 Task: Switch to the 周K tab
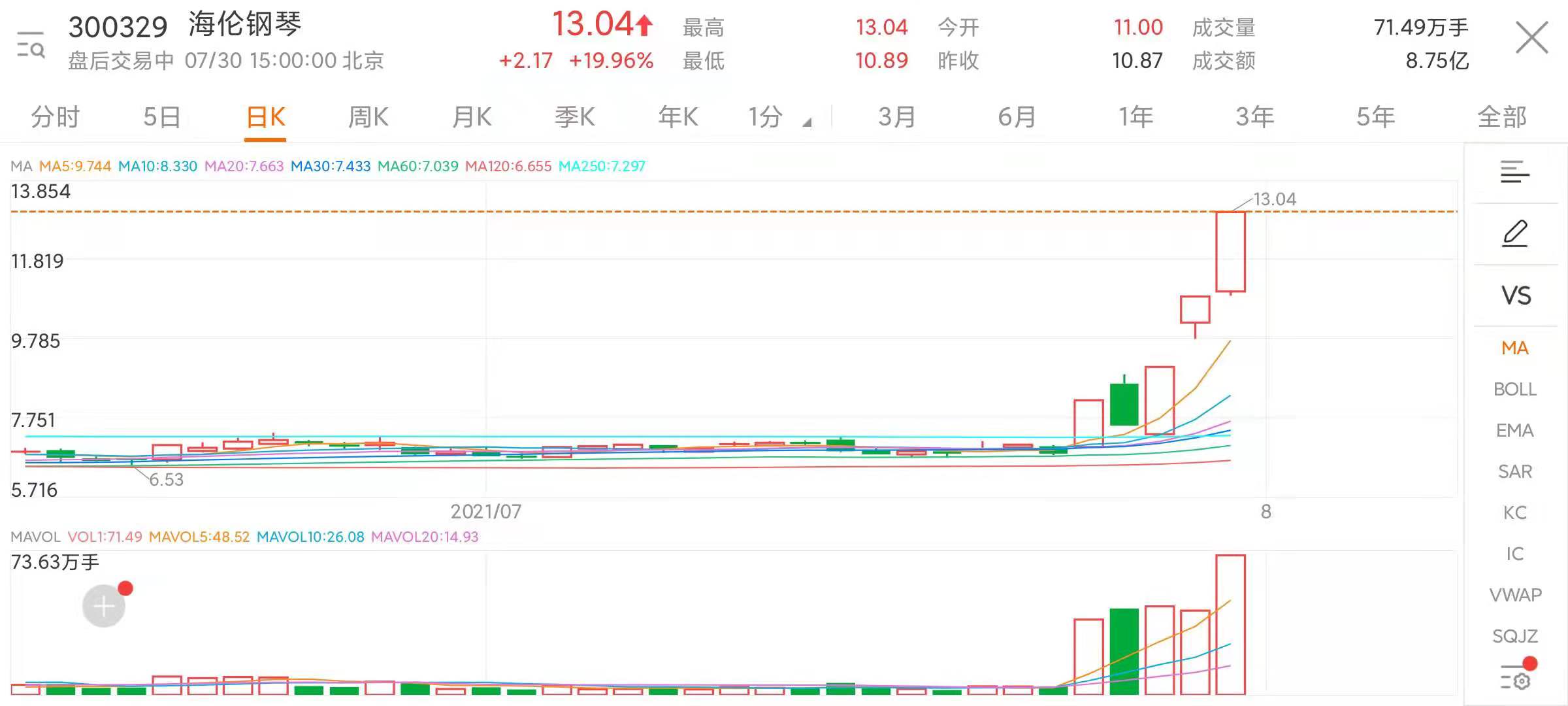(x=368, y=117)
